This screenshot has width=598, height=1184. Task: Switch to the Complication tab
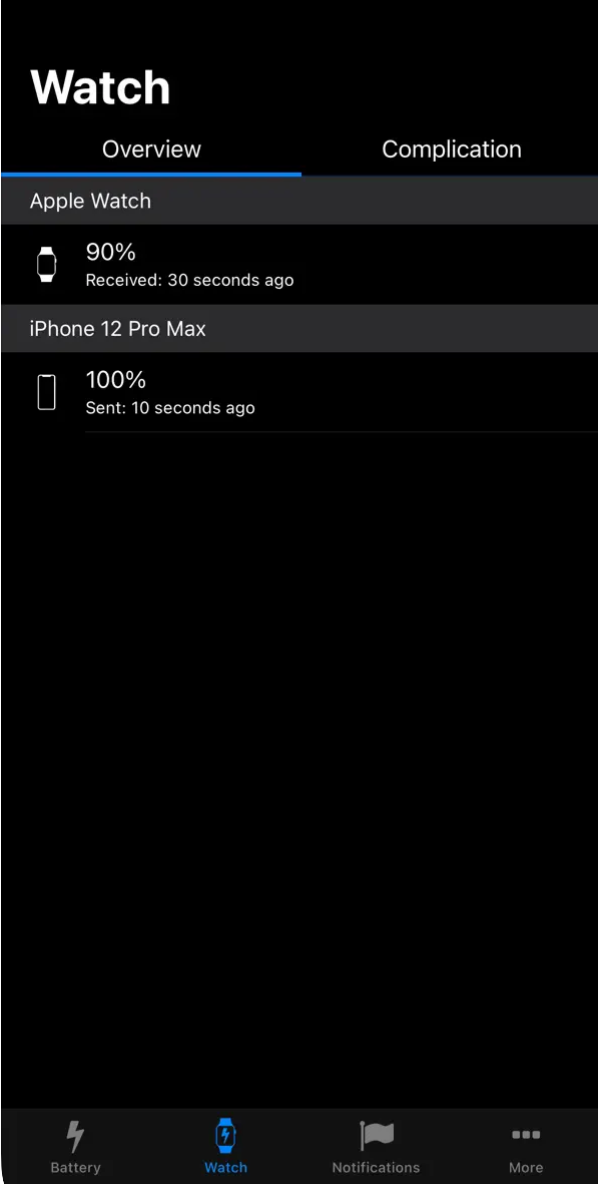point(452,150)
